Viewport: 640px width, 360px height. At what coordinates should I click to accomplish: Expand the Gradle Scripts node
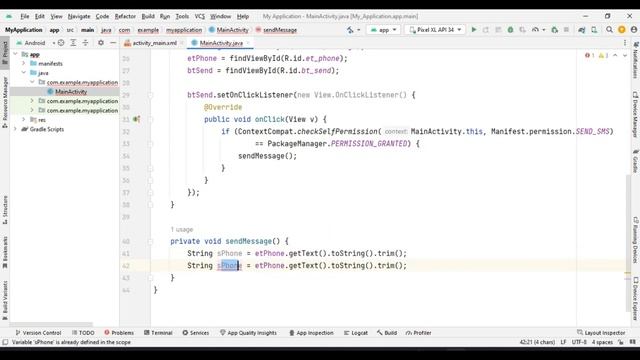click(x=16, y=129)
